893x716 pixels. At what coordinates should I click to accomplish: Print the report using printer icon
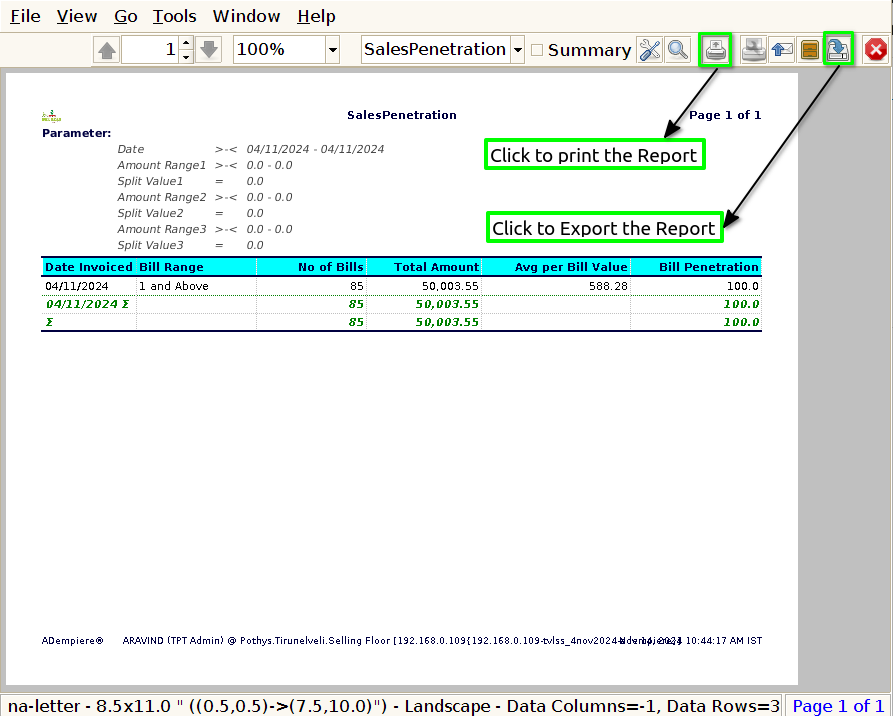(x=715, y=50)
